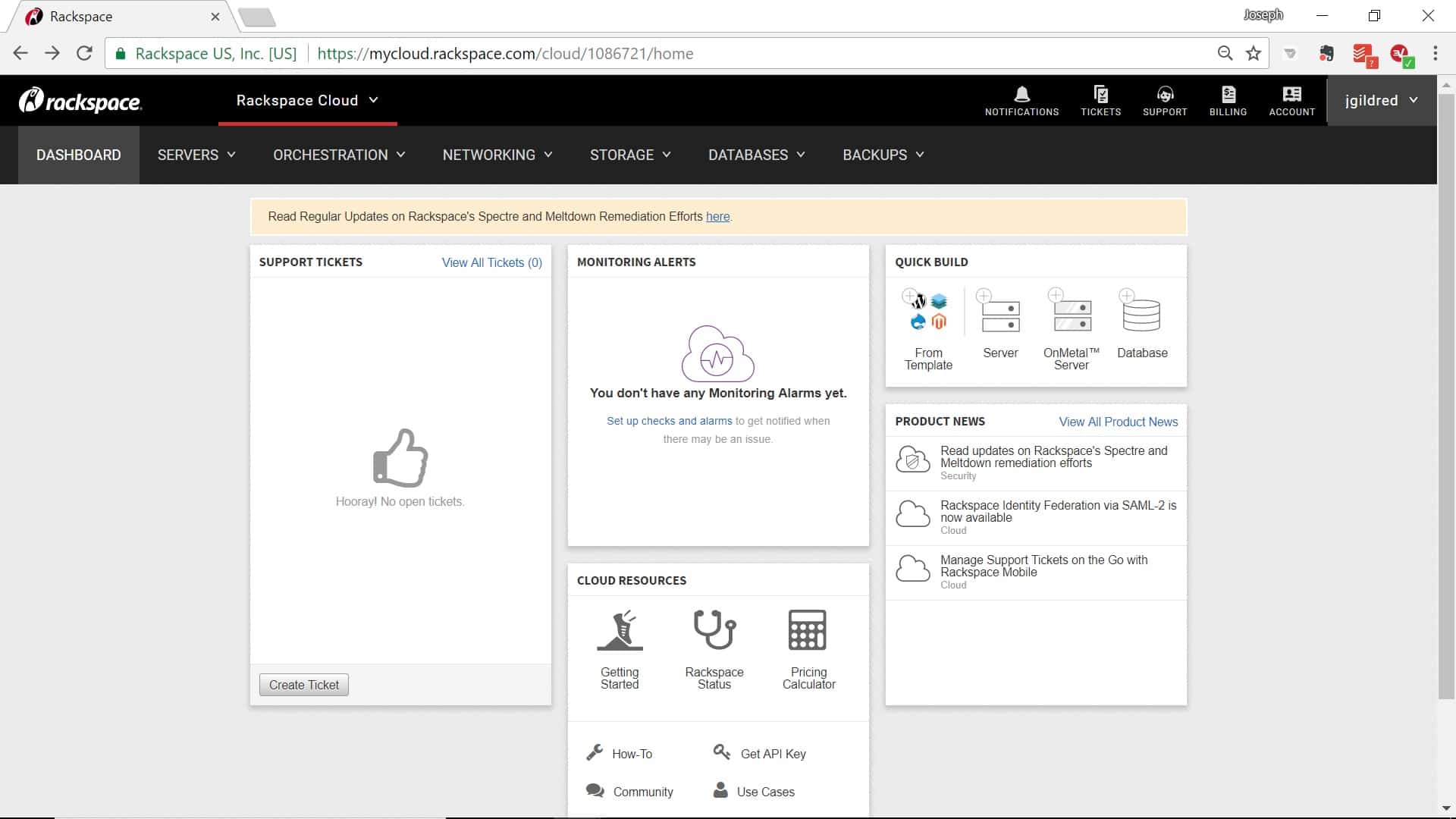Open Rackspace Mobile support tickets news
The height and width of the screenshot is (819, 1456).
[1036, 573]
